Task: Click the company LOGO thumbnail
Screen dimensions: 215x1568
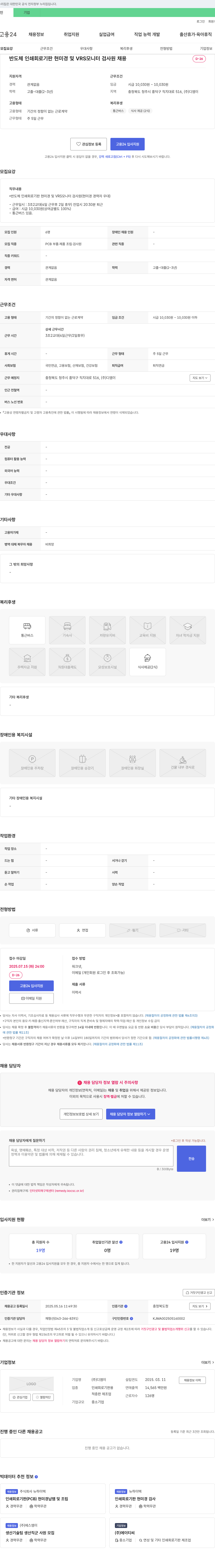Action: (31, 1384)
